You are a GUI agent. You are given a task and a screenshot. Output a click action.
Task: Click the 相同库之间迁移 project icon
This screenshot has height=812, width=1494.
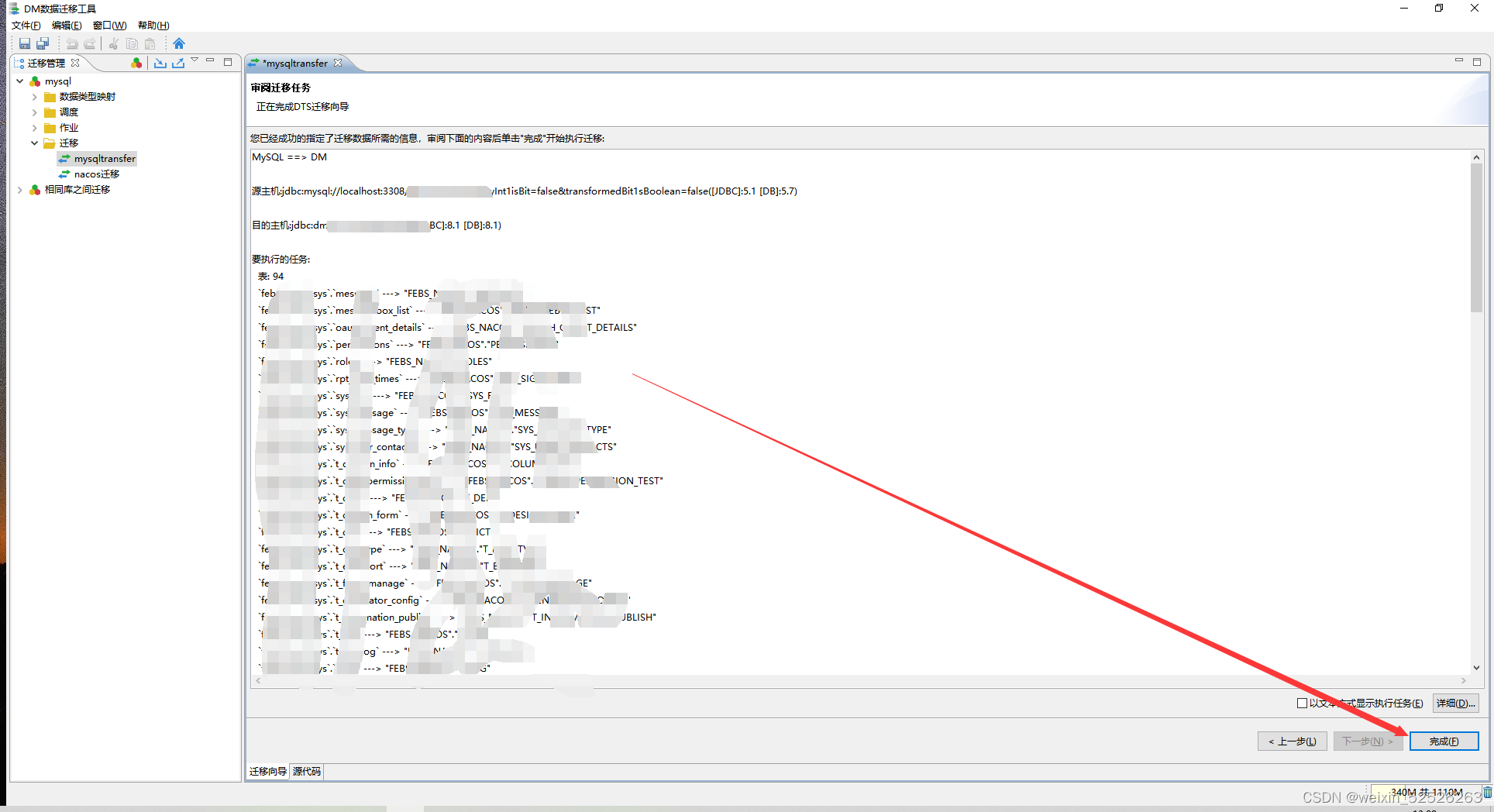point(35,190)
